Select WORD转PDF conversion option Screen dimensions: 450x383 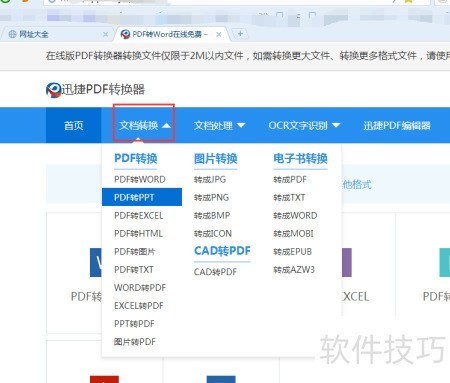140,288
